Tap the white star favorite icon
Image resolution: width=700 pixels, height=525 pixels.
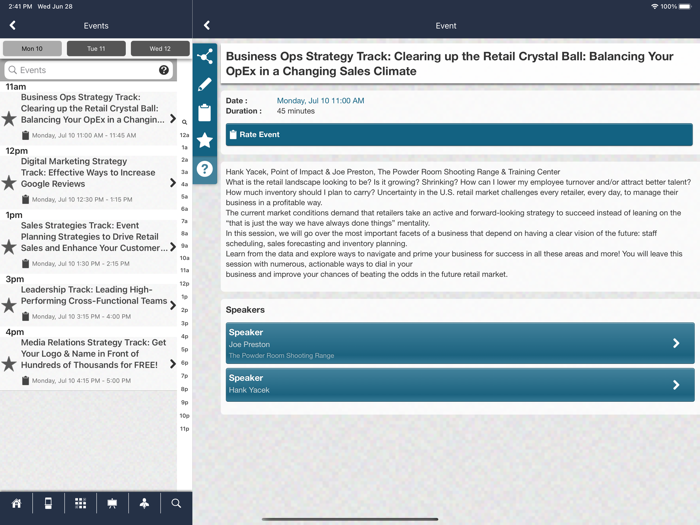pos(205,141)
